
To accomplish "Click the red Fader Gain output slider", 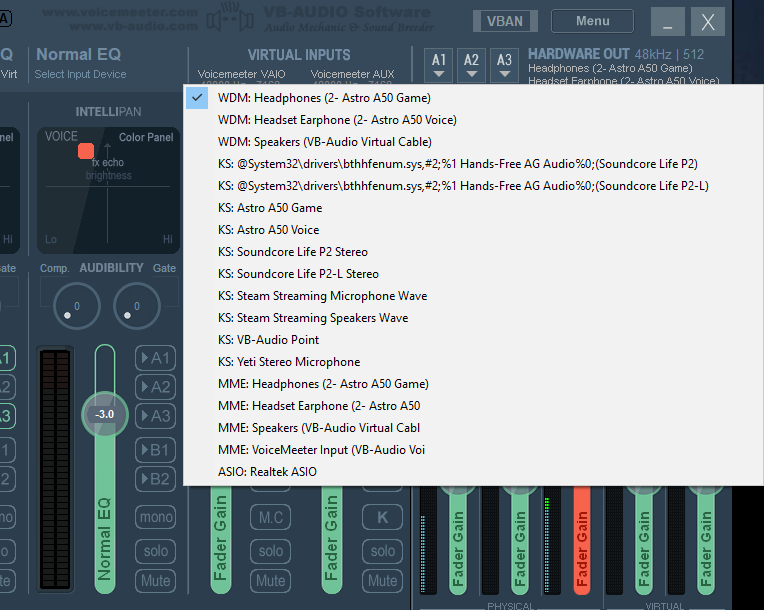I will pyautogui.click(x=582, y=541).
